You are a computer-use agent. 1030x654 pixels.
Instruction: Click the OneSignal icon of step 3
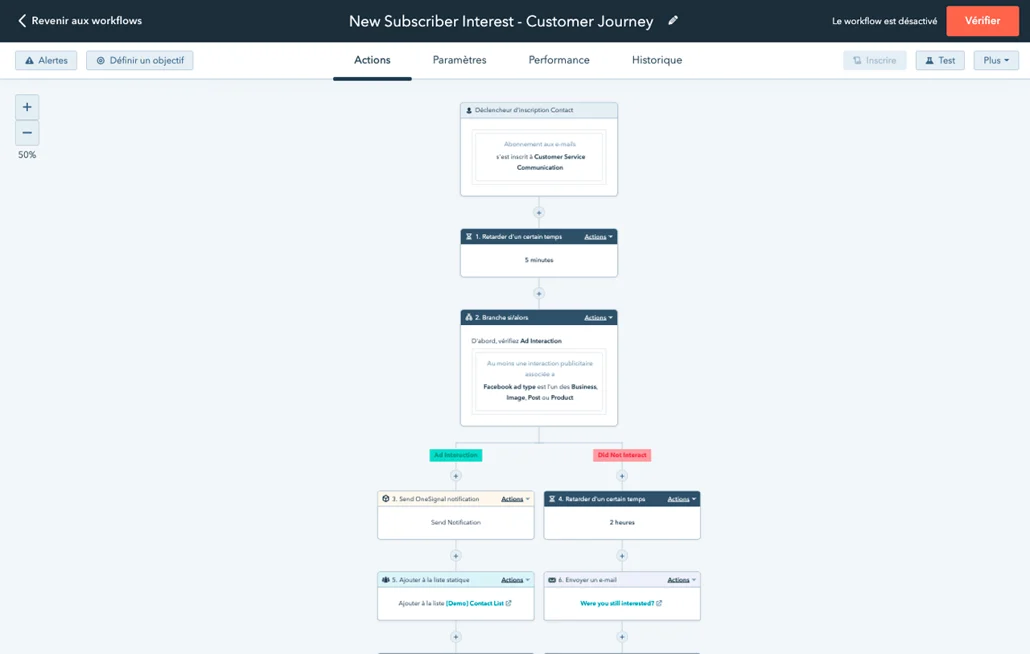click(x=386, y=499)
